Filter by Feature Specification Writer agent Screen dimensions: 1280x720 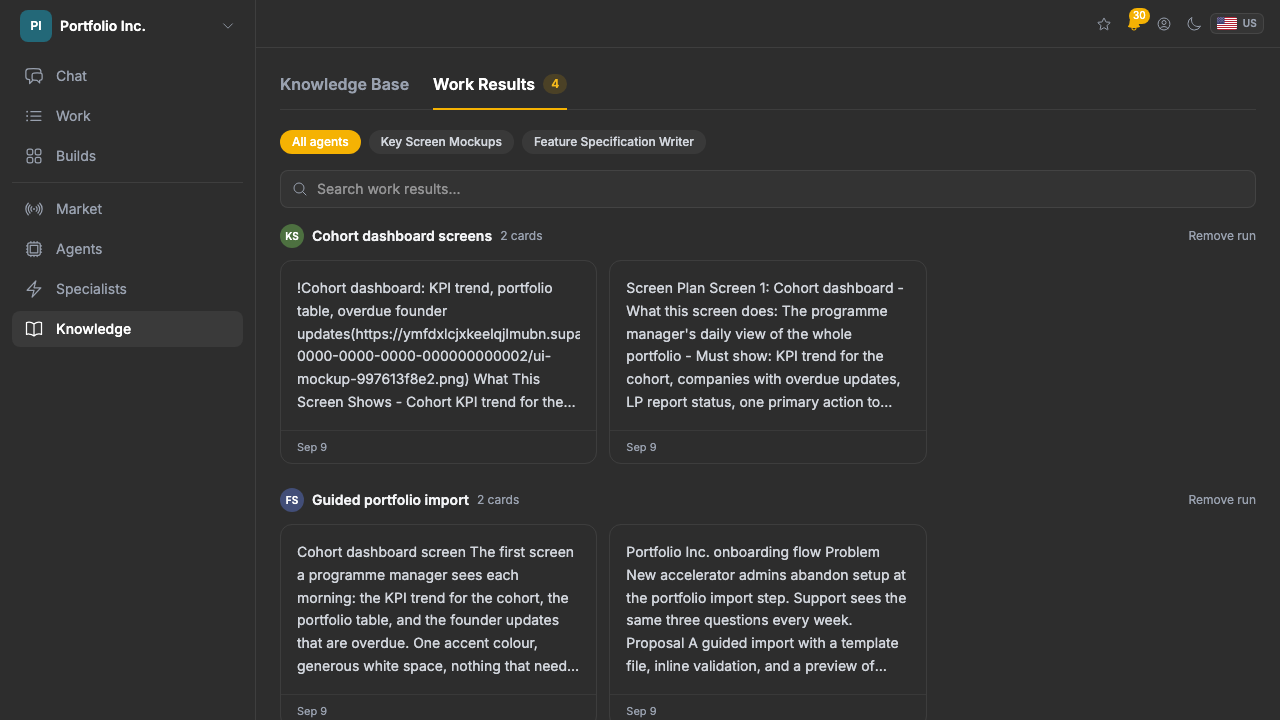point(614,142)
